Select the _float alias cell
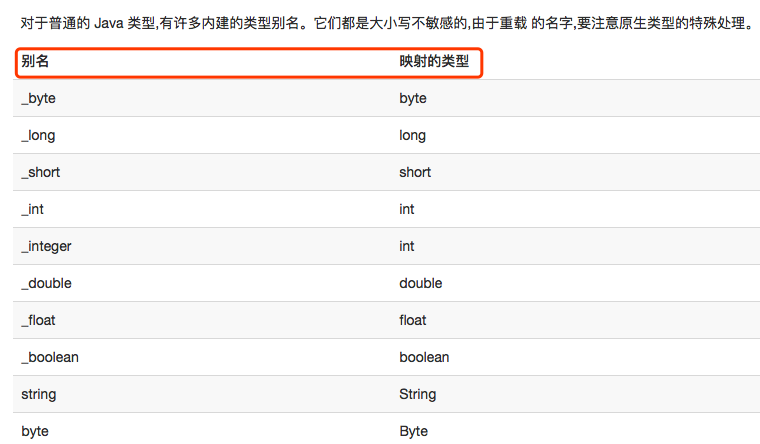Image resolution: width=760 pixels, height=444 pixels. coord(38,320)
